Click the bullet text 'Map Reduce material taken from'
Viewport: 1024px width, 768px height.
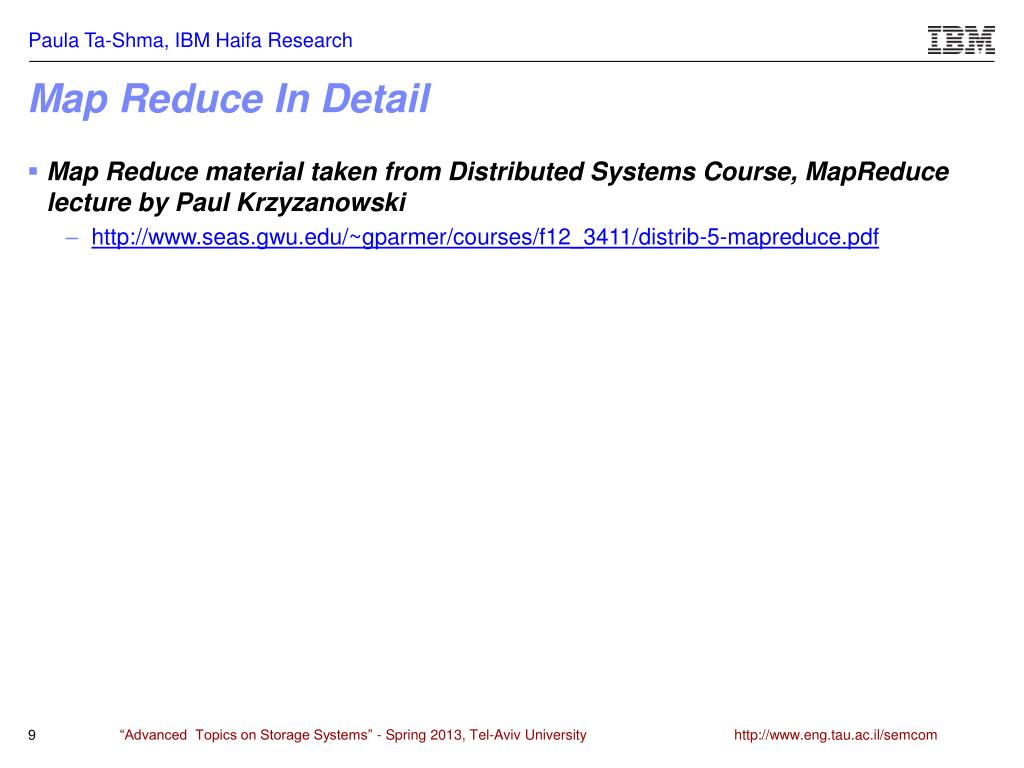click(x=244, y=172)
